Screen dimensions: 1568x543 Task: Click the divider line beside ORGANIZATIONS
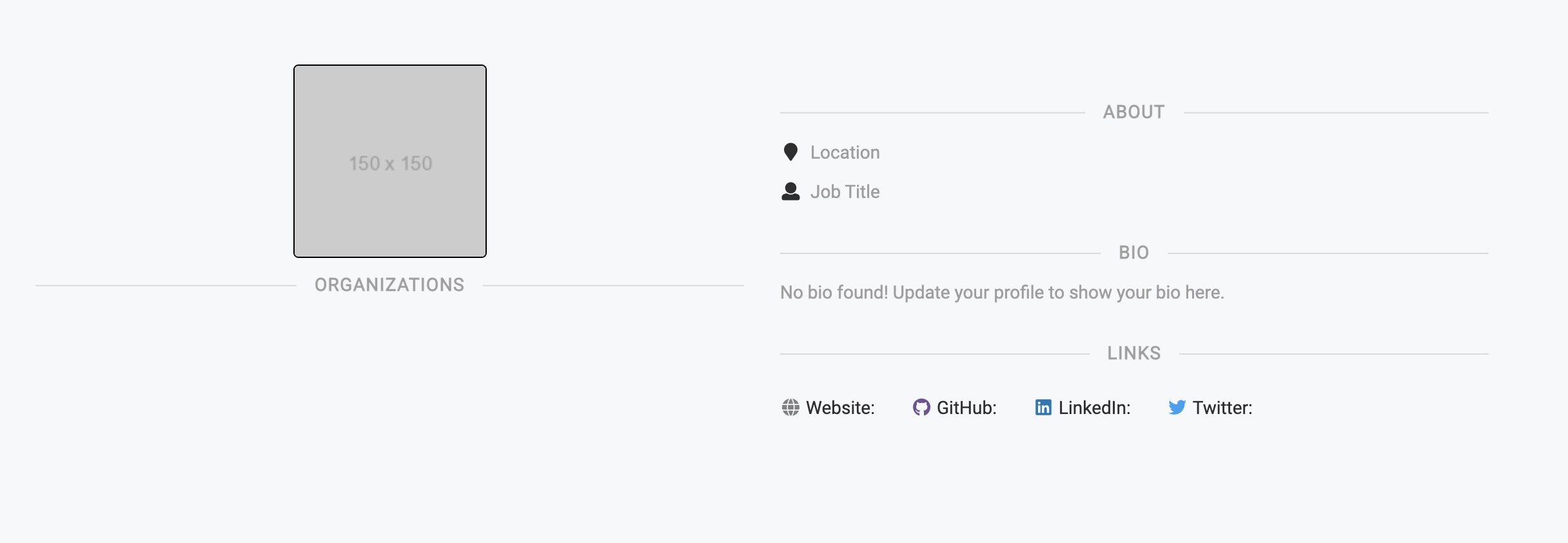tap(161, 284)
